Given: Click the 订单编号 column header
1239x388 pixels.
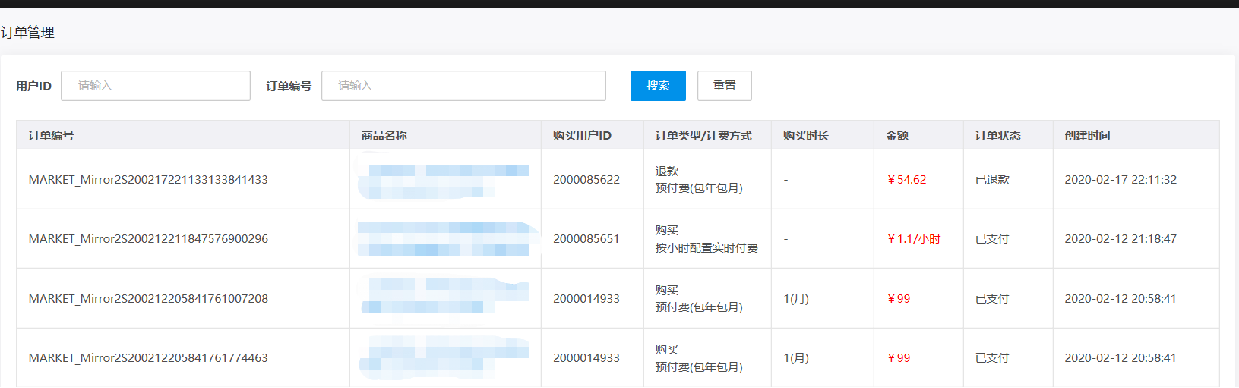Looking at the screenshot, I should [51, 135].
